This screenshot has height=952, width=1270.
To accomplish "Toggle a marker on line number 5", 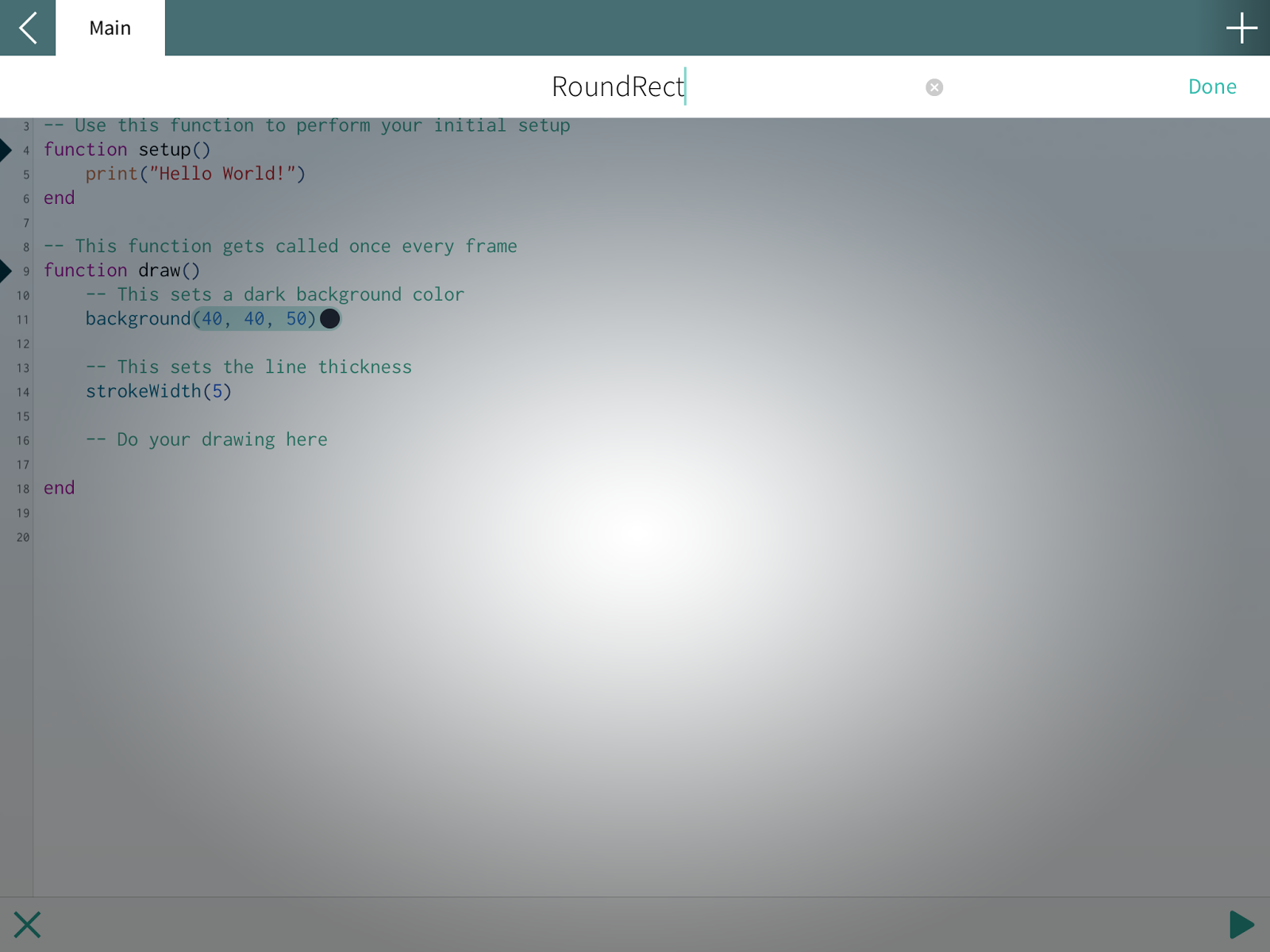I will pyautogui.click(x=25, y=174).
